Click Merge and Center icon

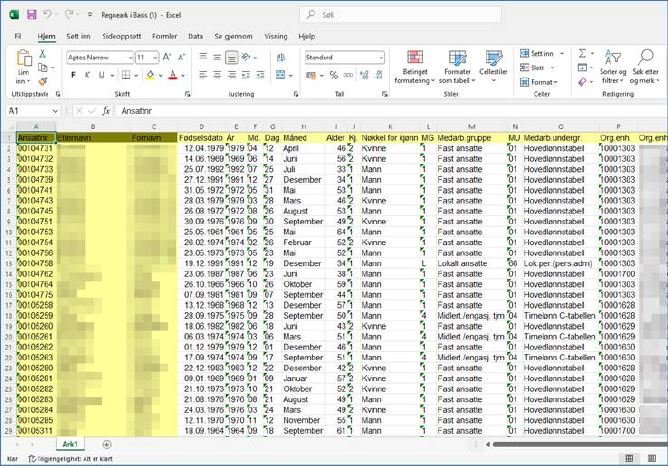tap(281, 75)
